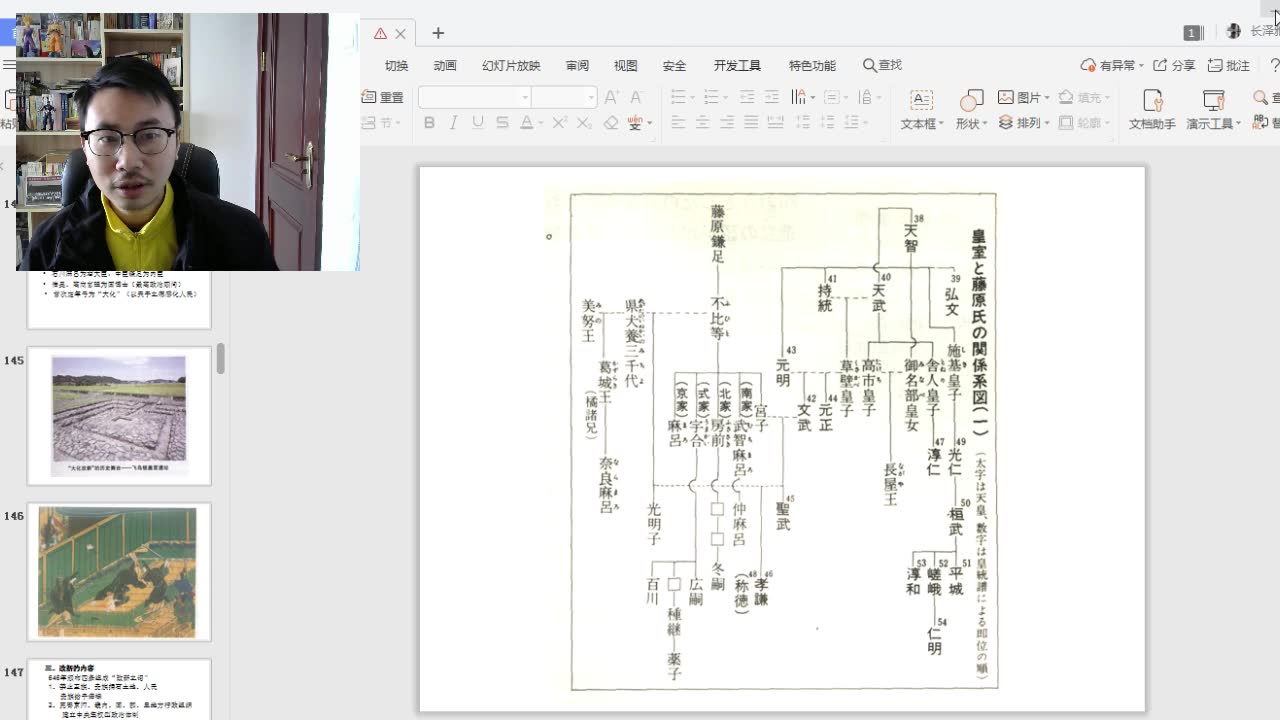The width and height of the screenshot is (1280, 720).
Task: Align text left
Action: point(679,123)
